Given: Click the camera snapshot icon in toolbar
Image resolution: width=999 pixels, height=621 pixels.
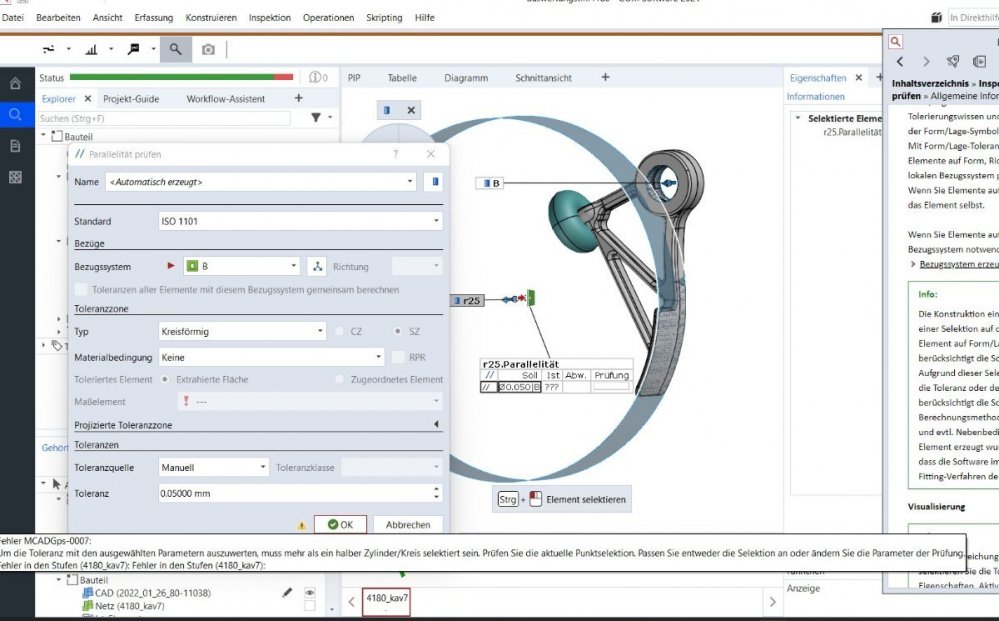Looking at the screenshot, I should (x=208, y=49).
